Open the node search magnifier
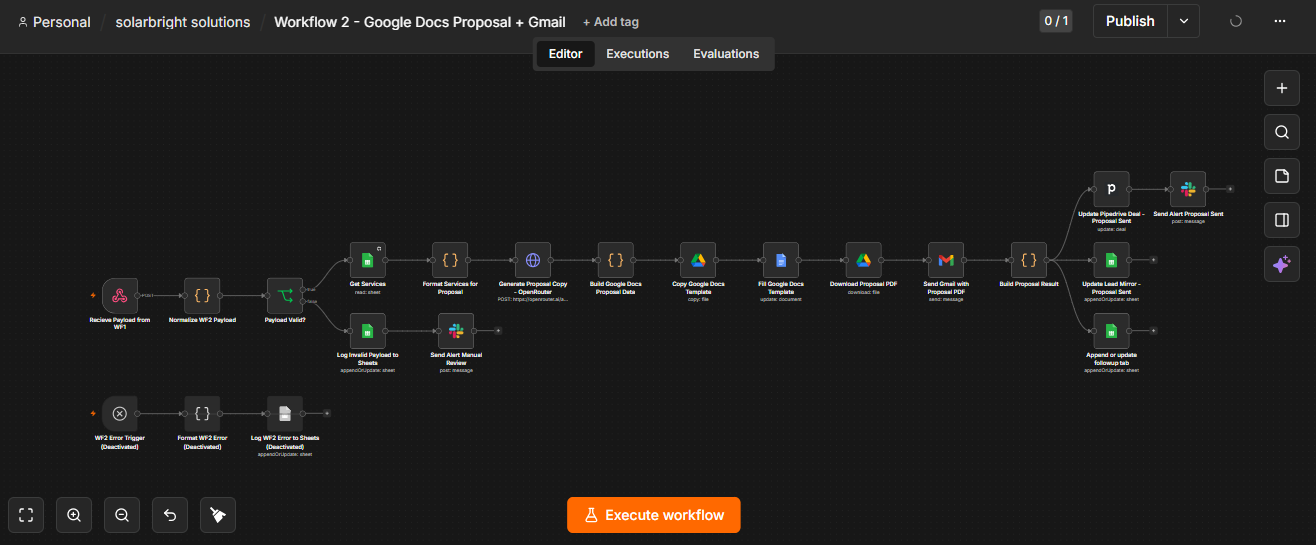 click(x=1282, y=132)
